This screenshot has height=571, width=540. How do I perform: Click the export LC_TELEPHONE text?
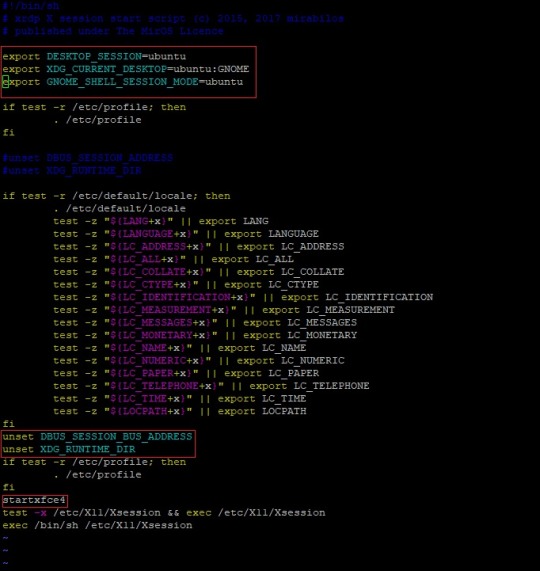coord(310,386)
